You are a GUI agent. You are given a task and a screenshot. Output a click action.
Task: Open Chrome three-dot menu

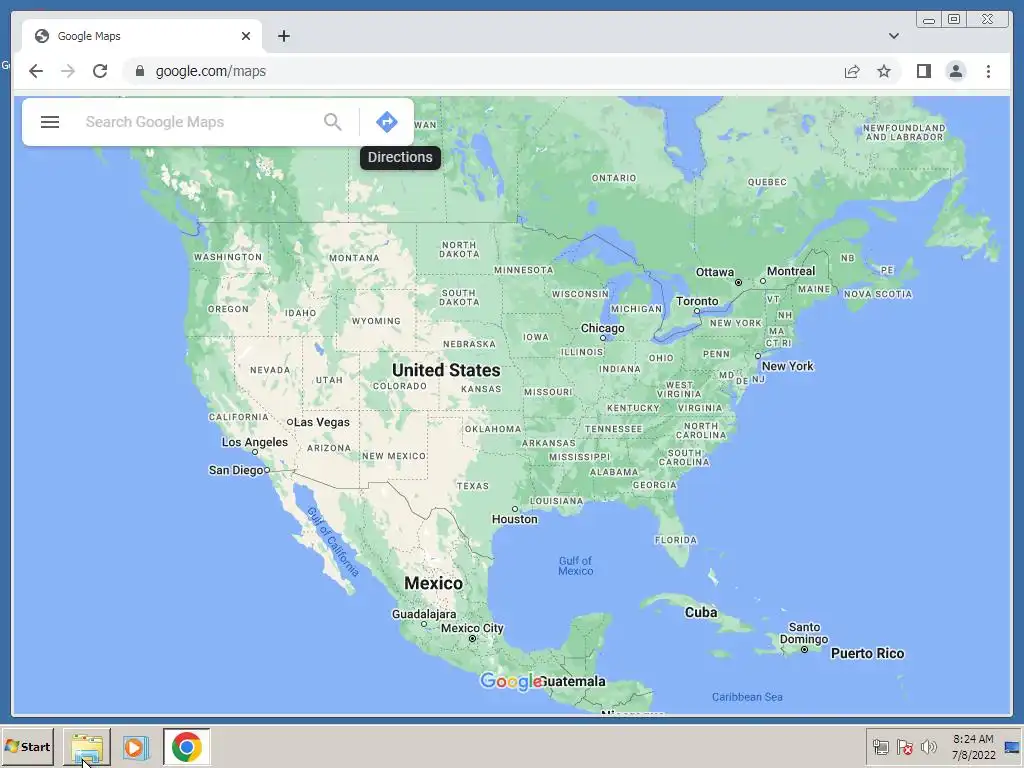coord(988,71)
